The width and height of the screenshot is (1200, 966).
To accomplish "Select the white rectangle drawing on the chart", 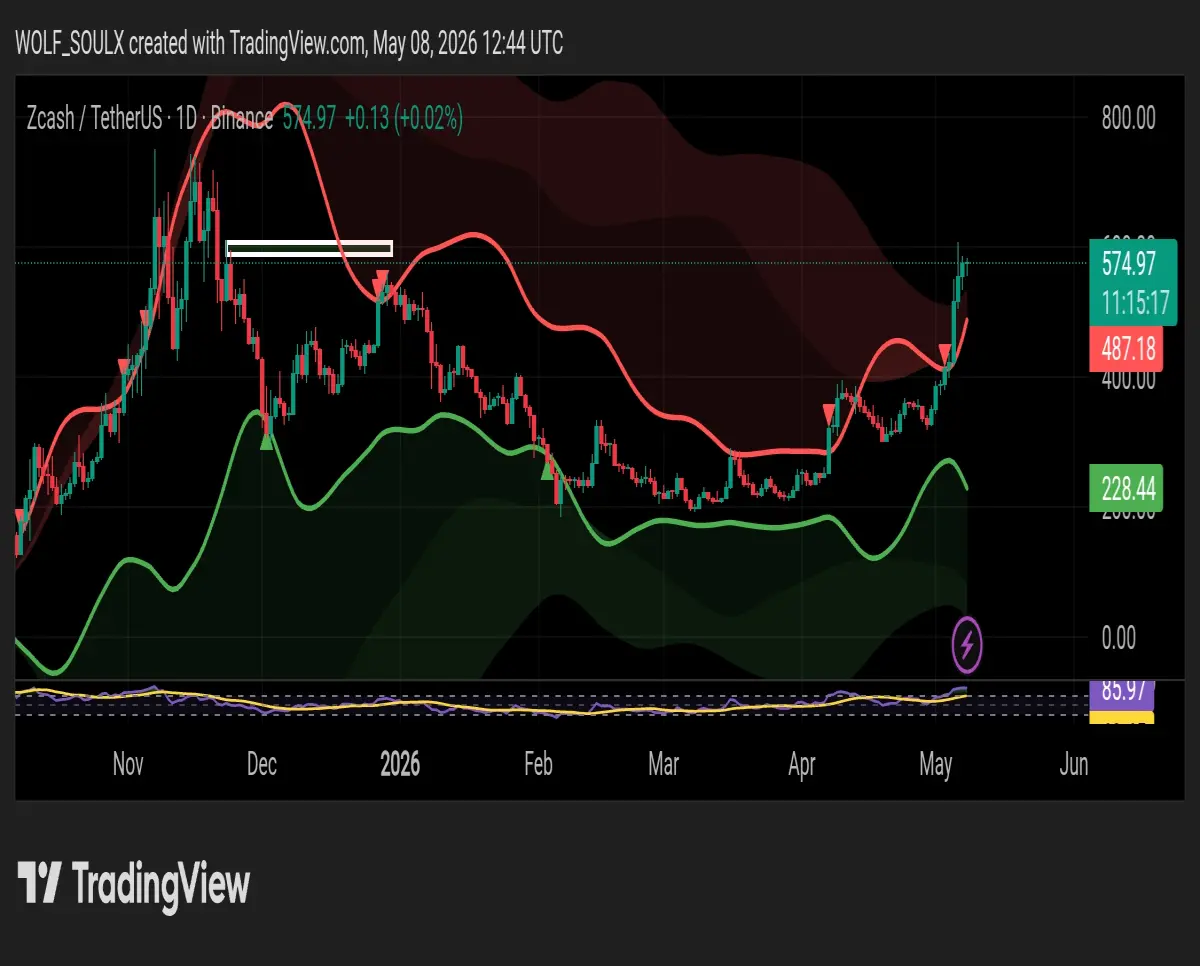I will pyautogui.click(x=309, y=248).
